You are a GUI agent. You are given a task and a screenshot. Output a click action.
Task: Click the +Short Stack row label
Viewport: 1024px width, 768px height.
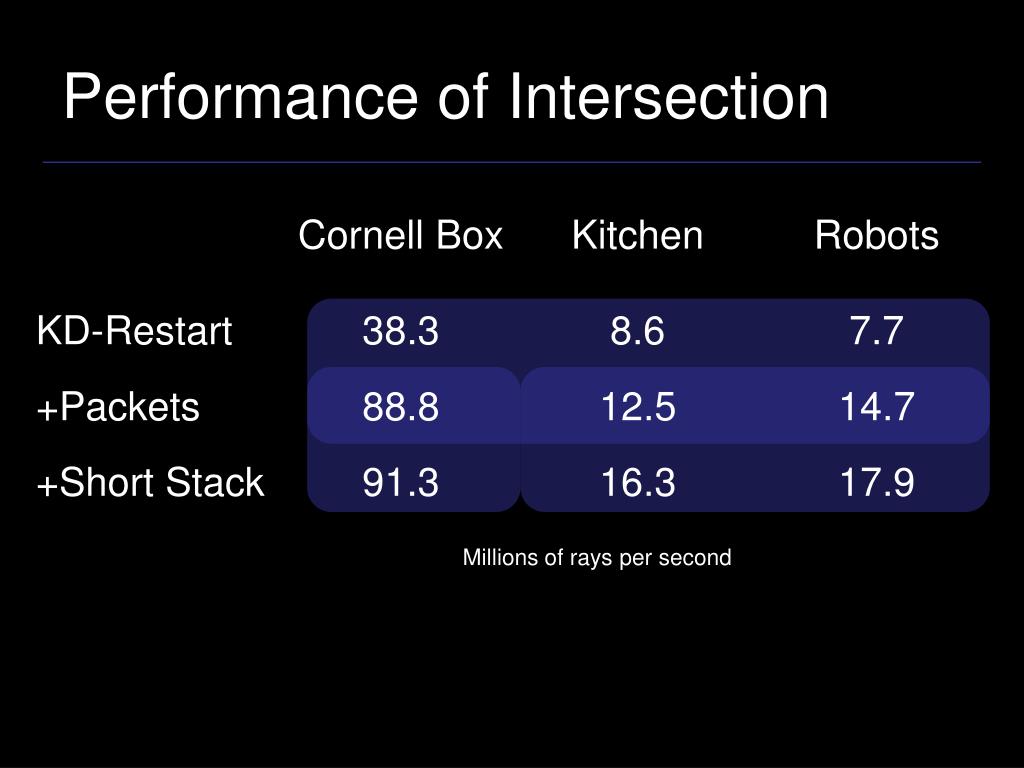[x=151, y=483]
